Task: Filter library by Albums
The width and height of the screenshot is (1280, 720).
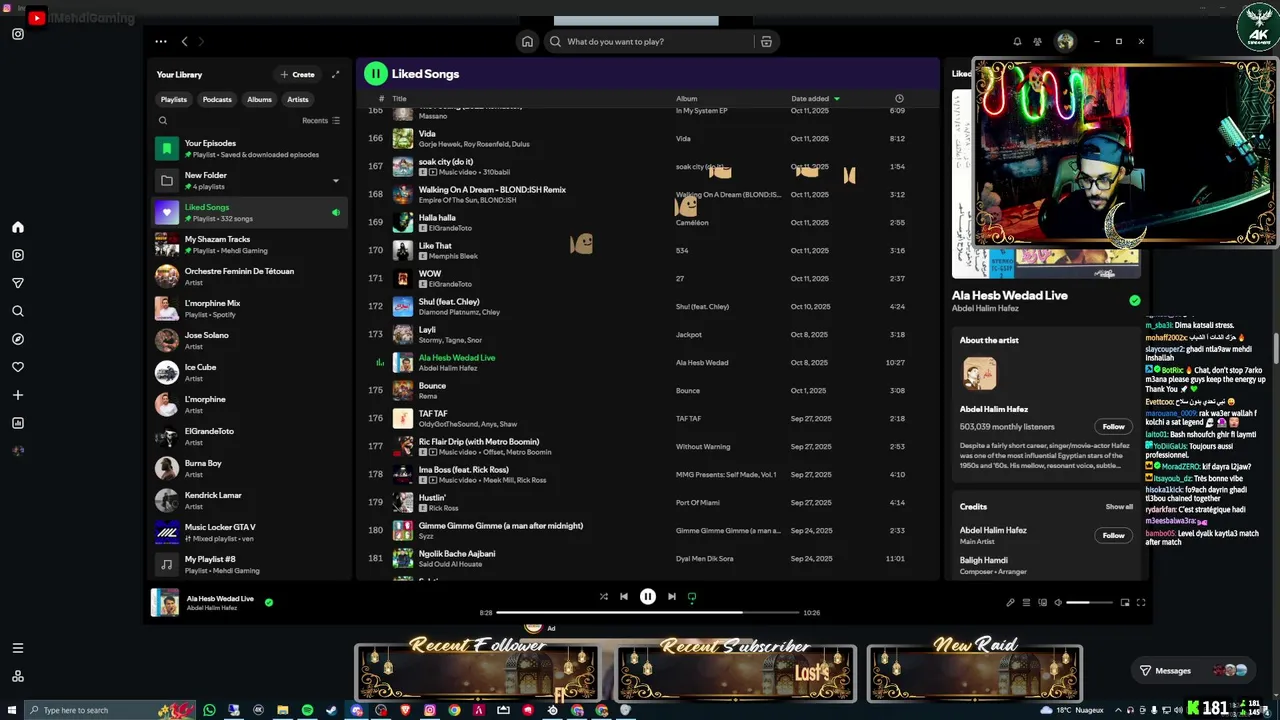Action: click(259, 100)
